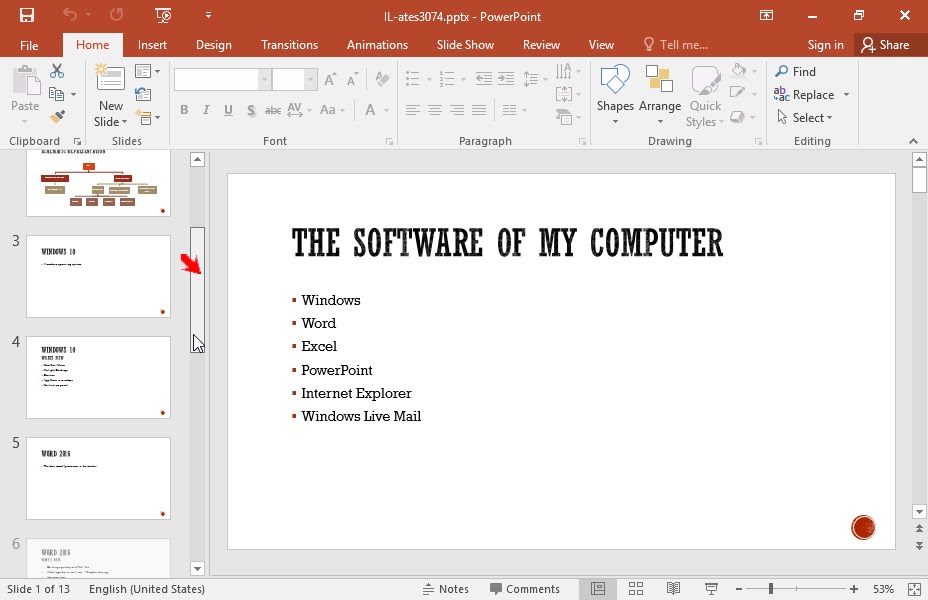
Task: Open Customize Quick Access Toolbar arrow
Action: [x=208, y=15]
